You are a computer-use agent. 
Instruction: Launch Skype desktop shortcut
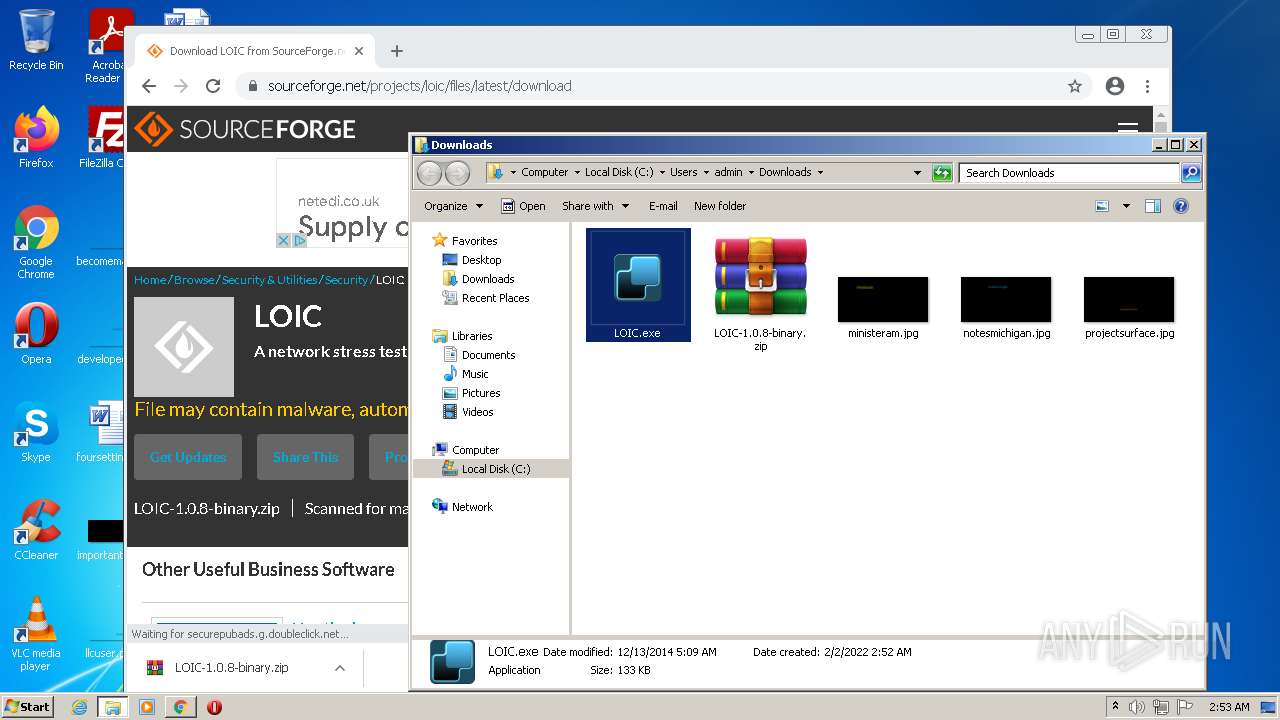pos(36,432)
